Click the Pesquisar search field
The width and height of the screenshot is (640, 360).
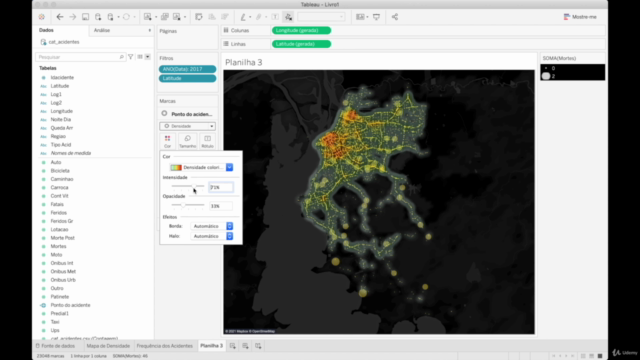[80, 57]
